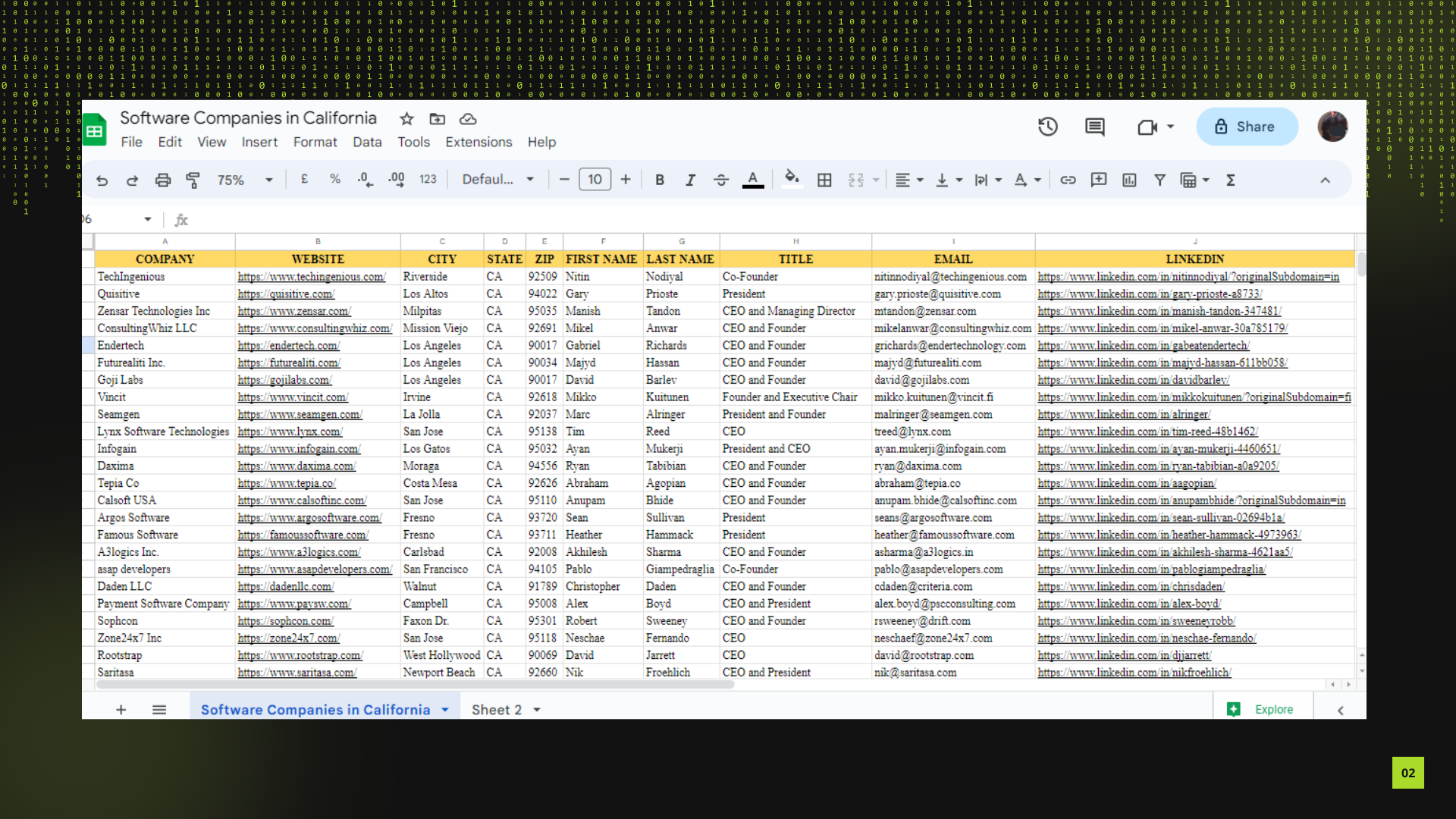Viewport: 1456px width, 819px height.
Task: Open the Format menu
Action: 315,142
